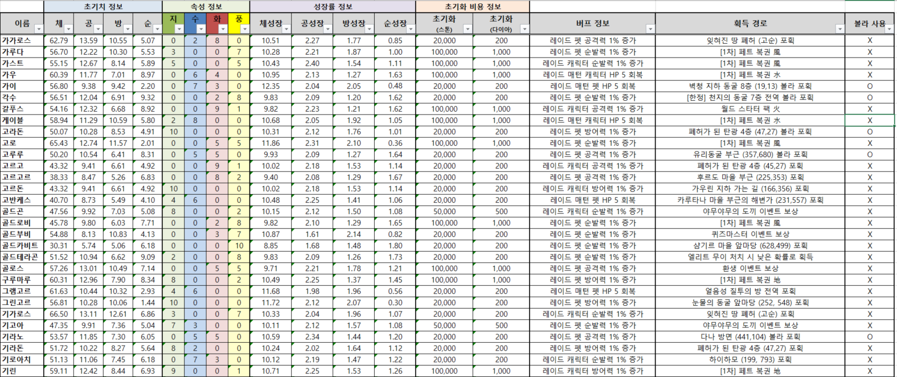Image resolution: width=897 pixels, height=377 pixels.
Task: Select the 골드카비트 name cell
Action: [x=22, y=245]
